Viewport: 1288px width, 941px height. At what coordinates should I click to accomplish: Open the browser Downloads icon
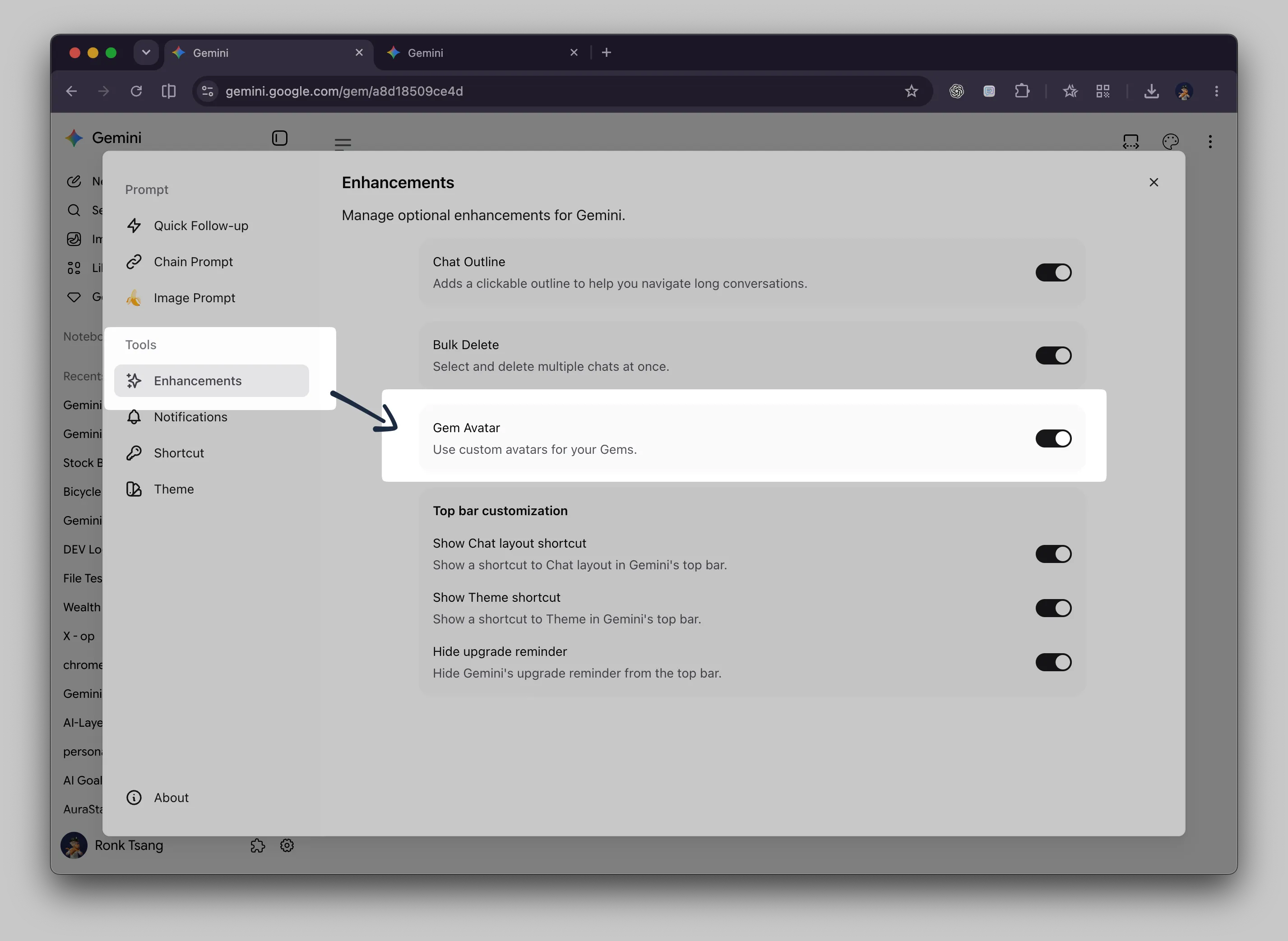[x=1151, y=91]
